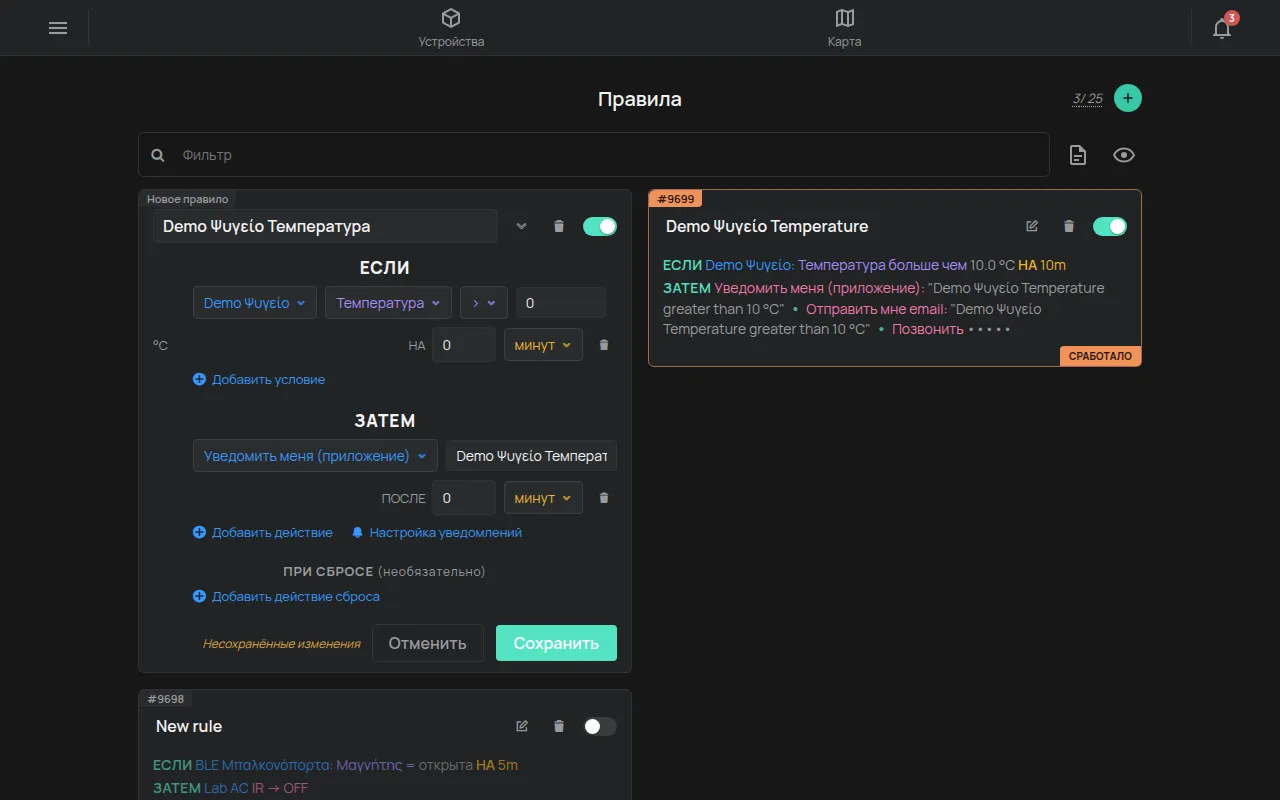Click Сохранить button

coord(556,643)
